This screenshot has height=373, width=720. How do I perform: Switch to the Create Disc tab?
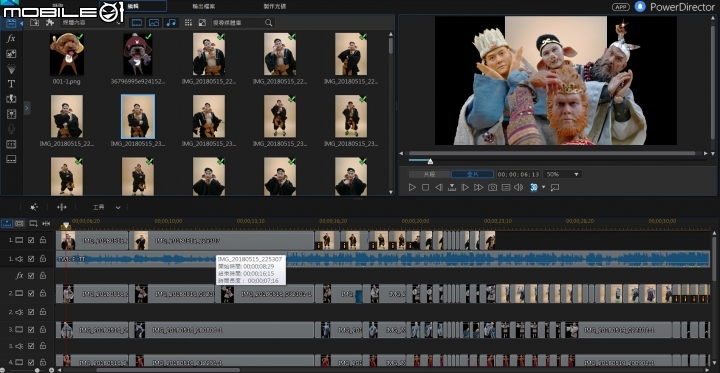tap(275, 6)
